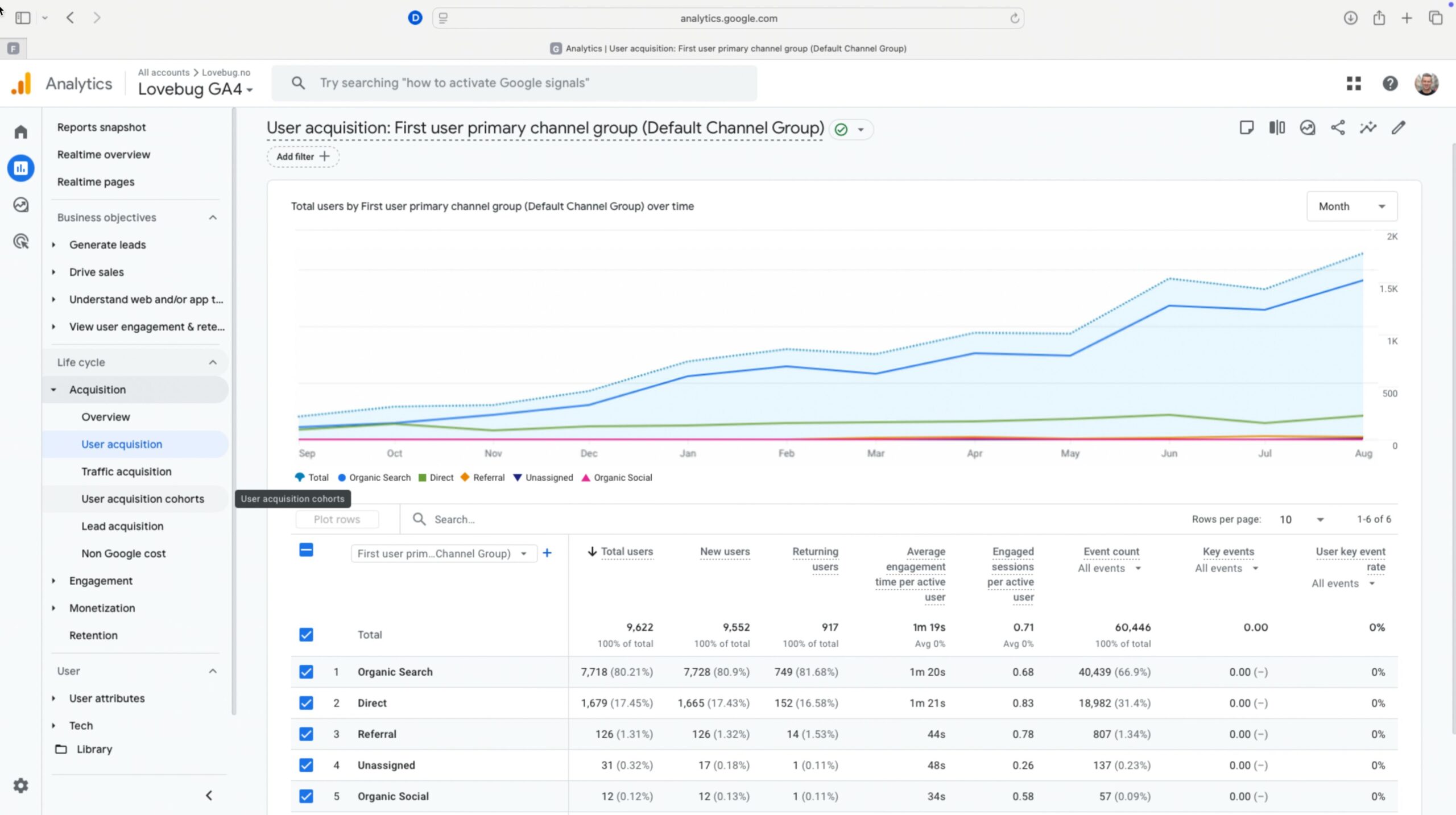Open the Month granularity dropdown

pos(1351,206)
